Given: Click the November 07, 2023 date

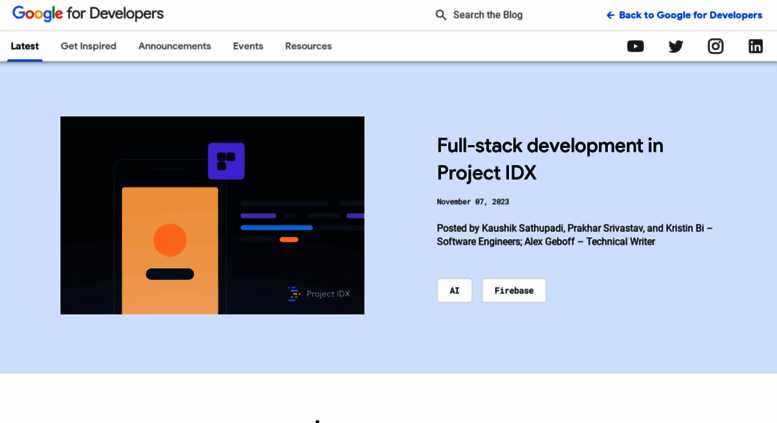Looking at the screenshot, I should click(473, 202).
